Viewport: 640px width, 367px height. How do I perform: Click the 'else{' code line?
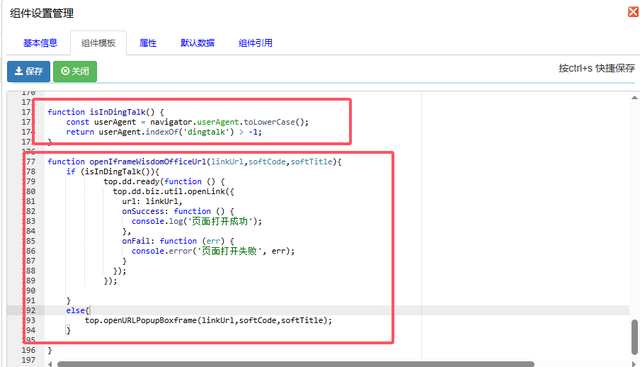[x=78, y=310]
